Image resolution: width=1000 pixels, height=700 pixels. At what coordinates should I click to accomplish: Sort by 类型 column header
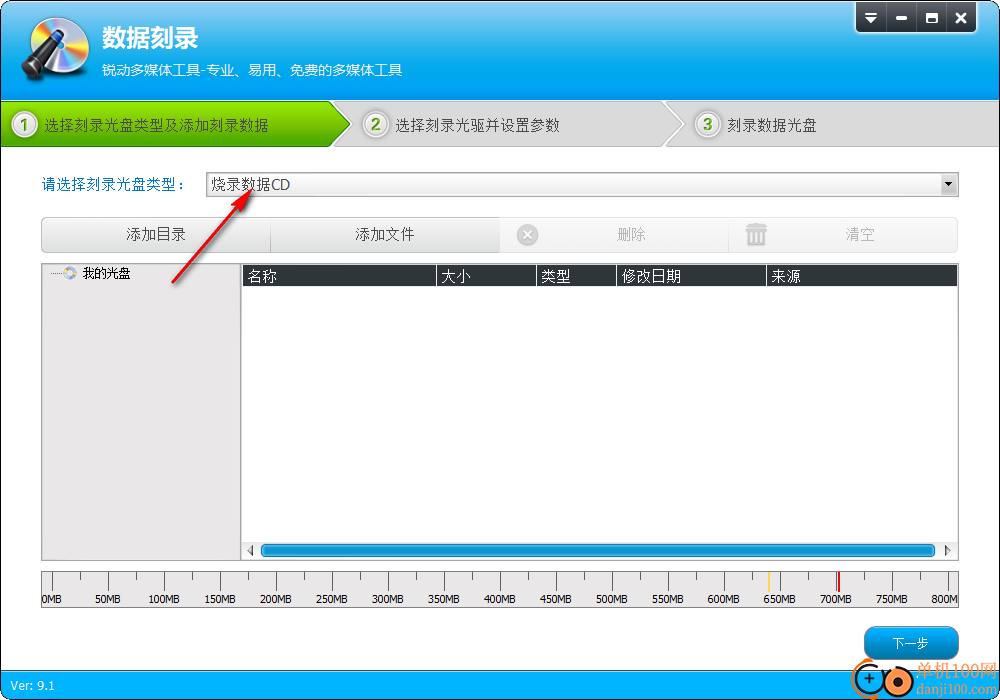576,276
